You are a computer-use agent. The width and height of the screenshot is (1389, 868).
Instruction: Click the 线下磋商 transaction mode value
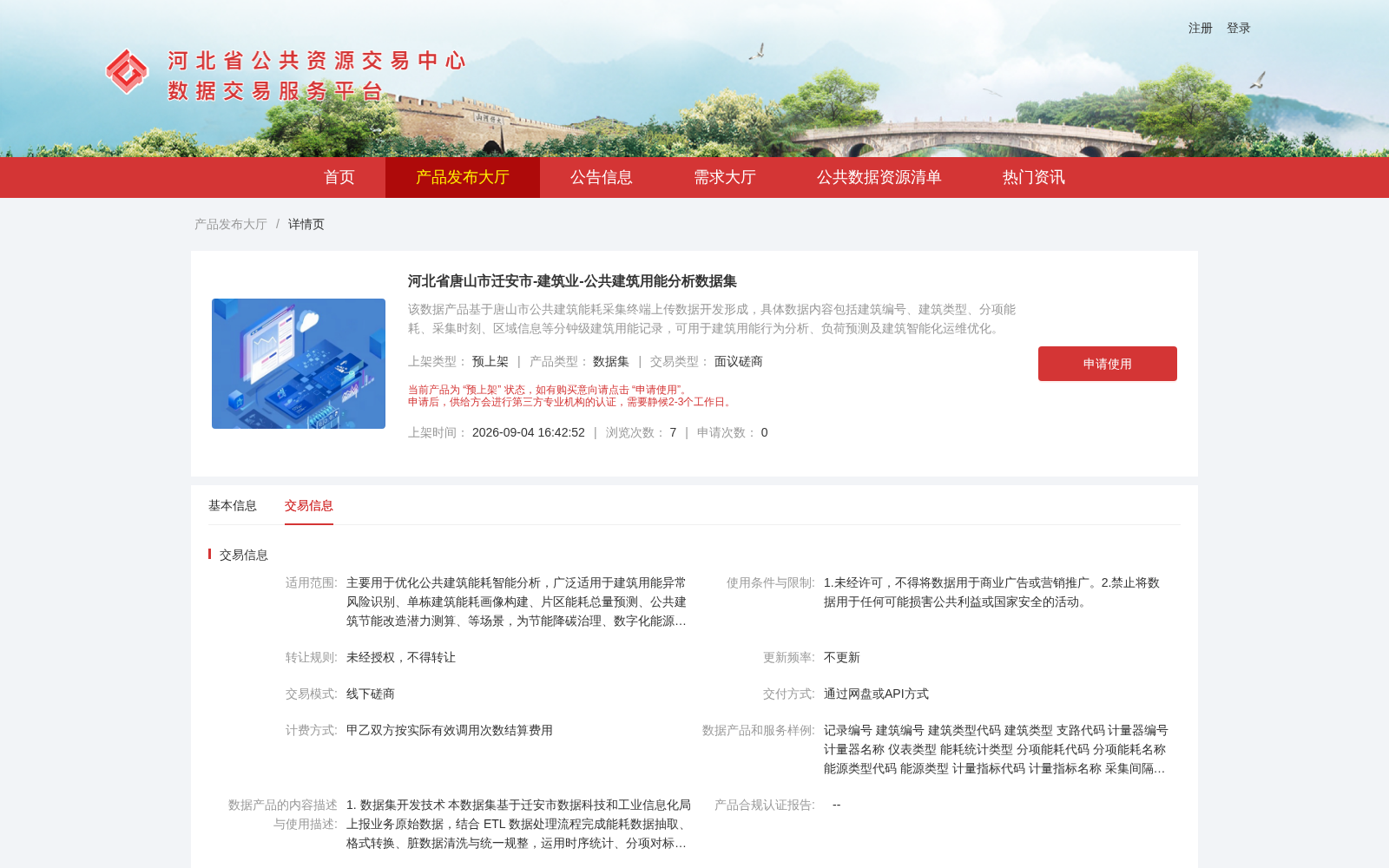click(371, 694)
